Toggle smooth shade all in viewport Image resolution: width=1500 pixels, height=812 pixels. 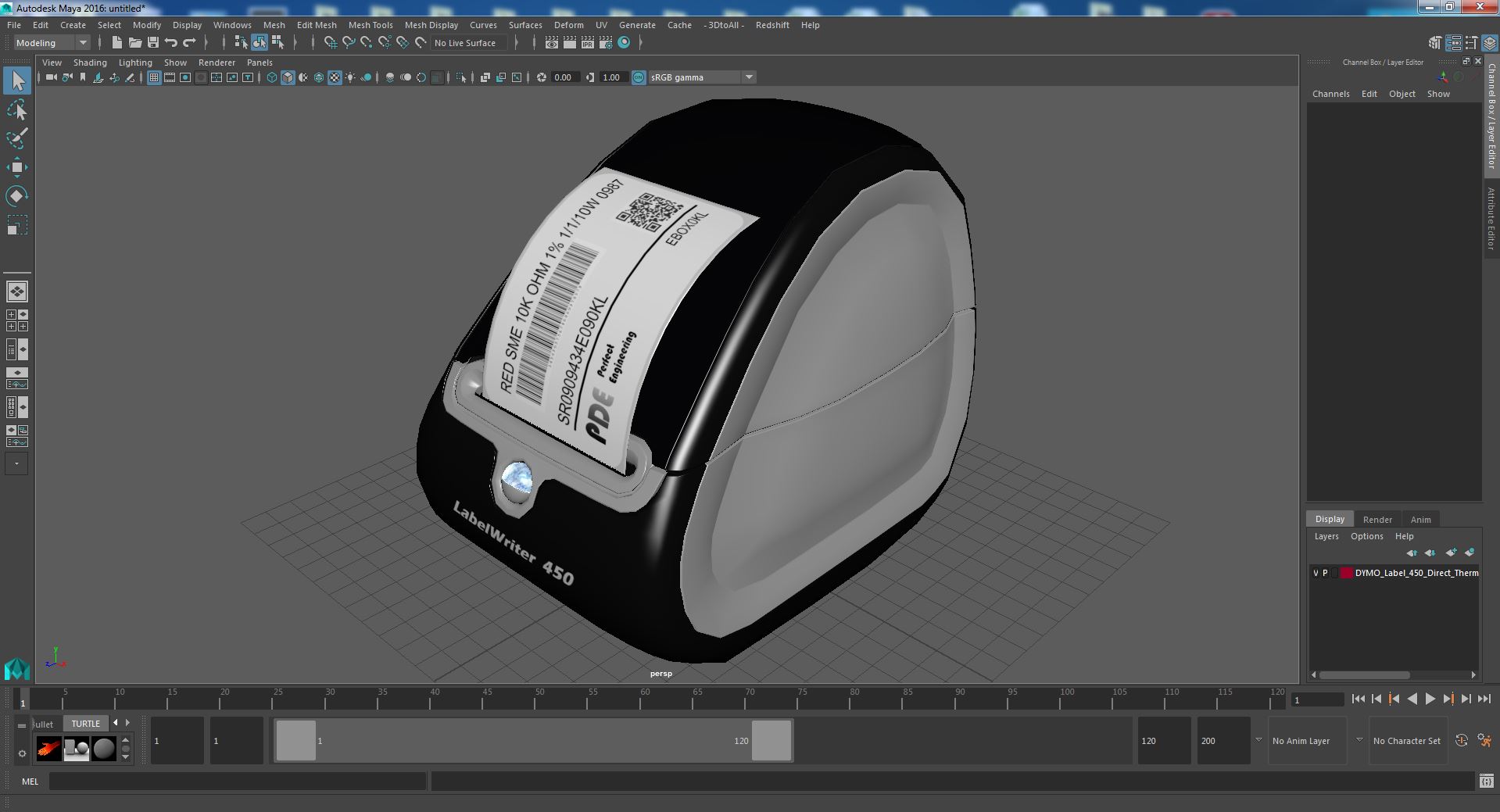coord(288,77)
